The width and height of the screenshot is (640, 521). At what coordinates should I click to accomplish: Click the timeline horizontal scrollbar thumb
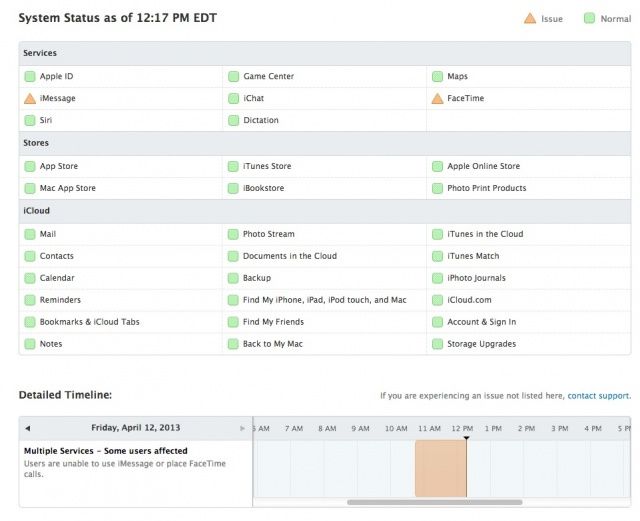click(435, 502)
